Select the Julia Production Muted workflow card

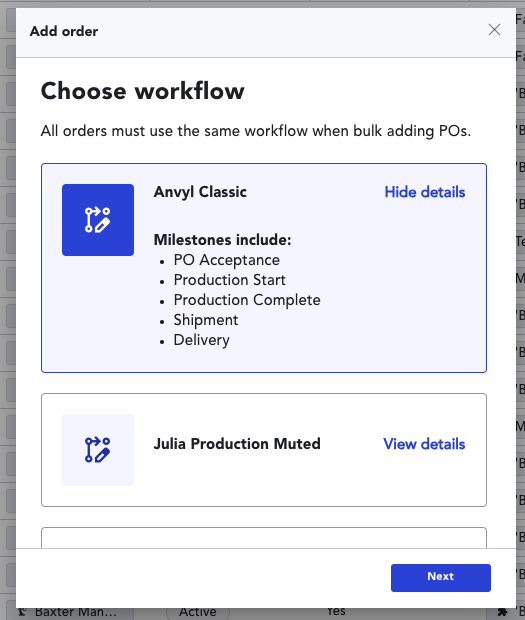[x=264, y=450]
